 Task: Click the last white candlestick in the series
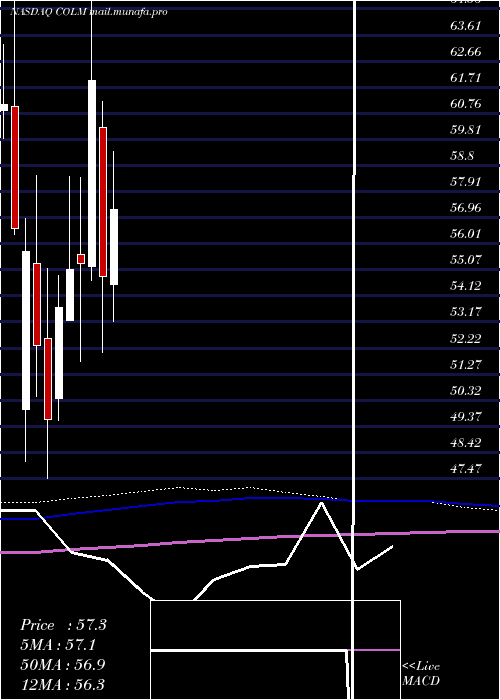click(114, 247)
